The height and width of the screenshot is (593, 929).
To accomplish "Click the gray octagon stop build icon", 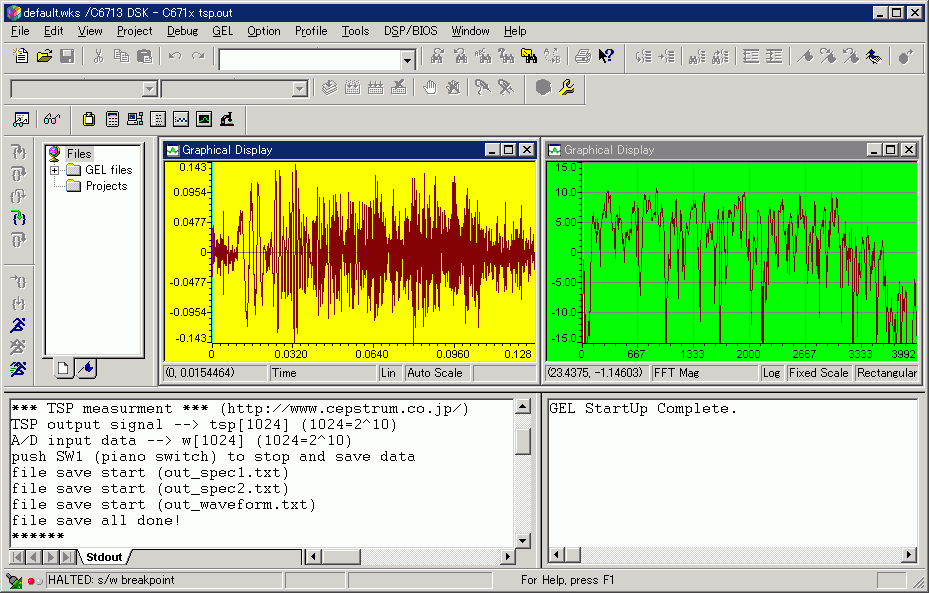I will [543, 88].
